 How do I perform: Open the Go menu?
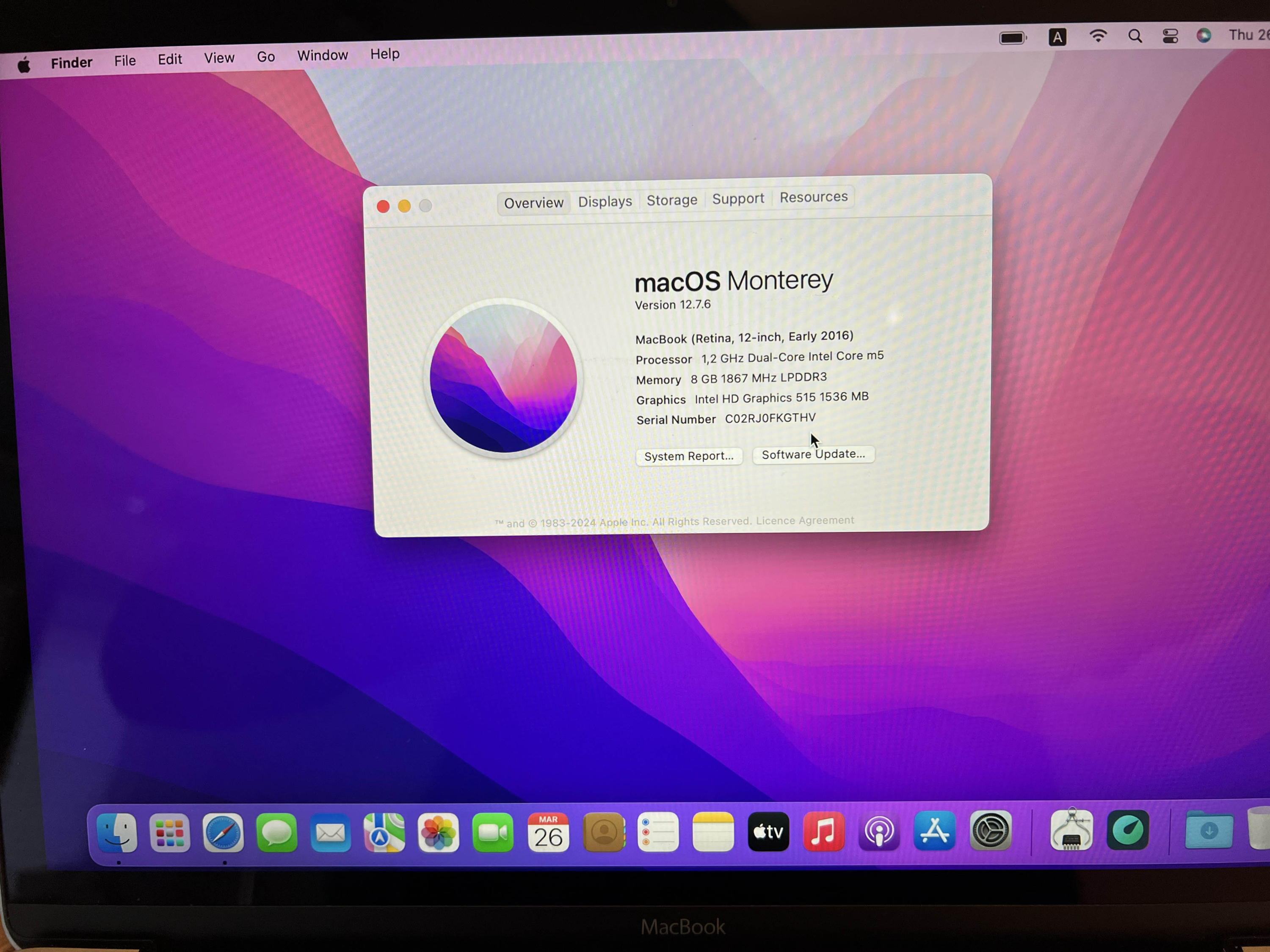click(x=266, y=57)
